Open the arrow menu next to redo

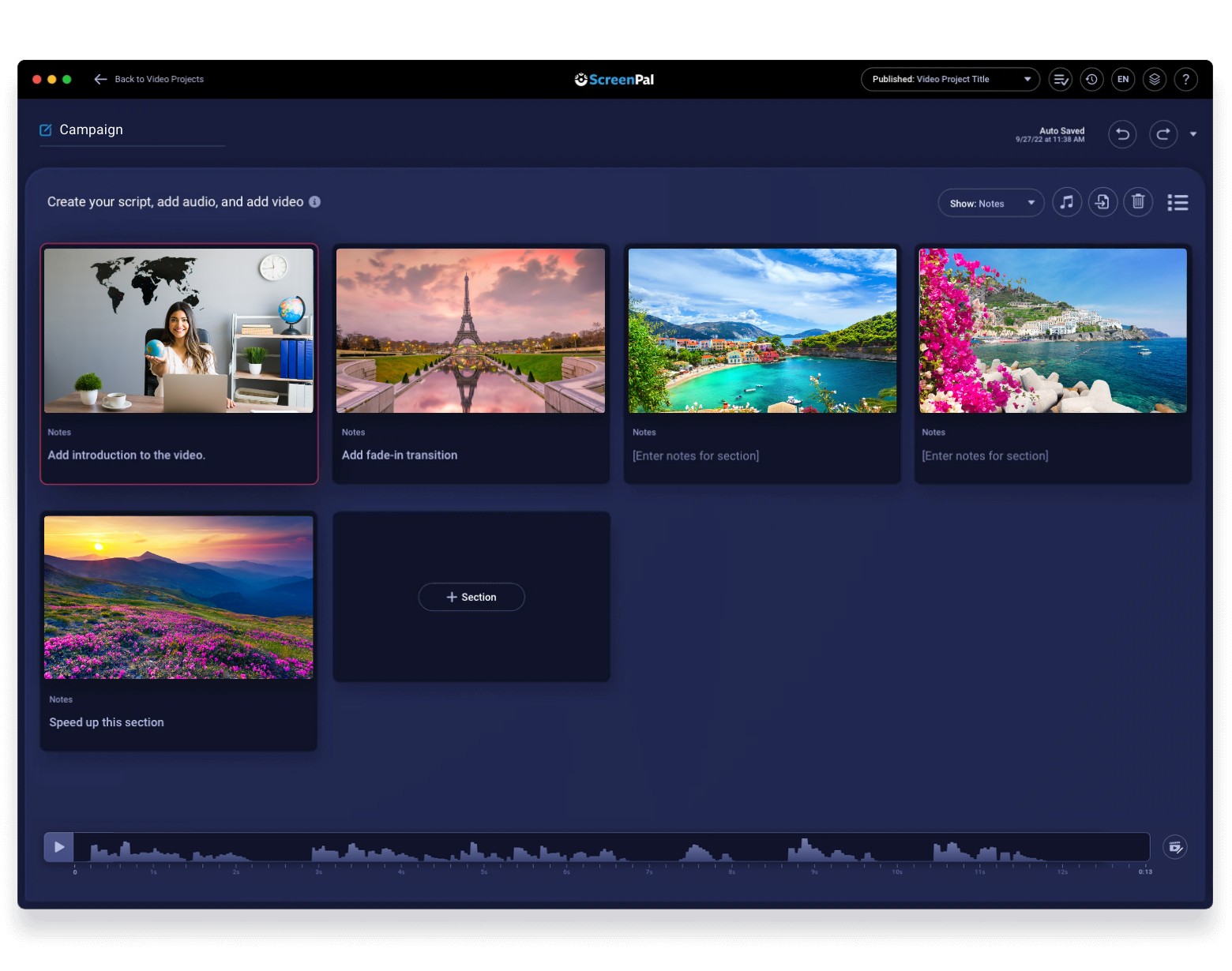coord(1194,133)
